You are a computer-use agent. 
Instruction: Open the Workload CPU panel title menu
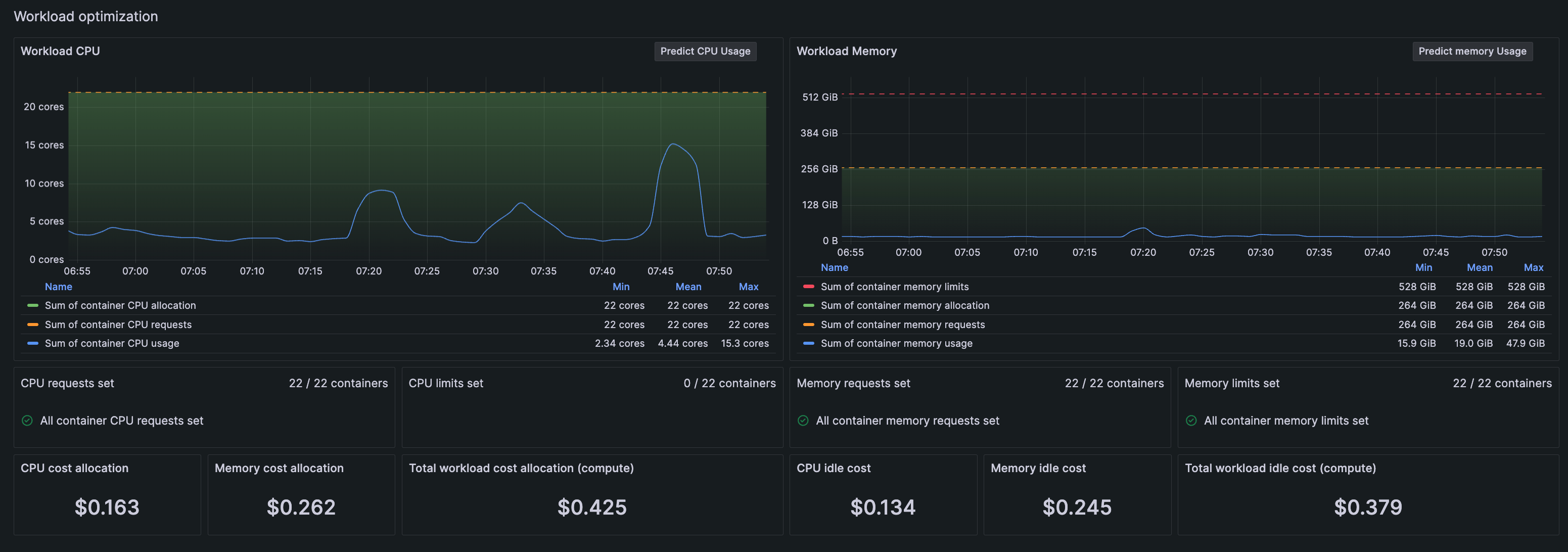[x=60, y=51]
